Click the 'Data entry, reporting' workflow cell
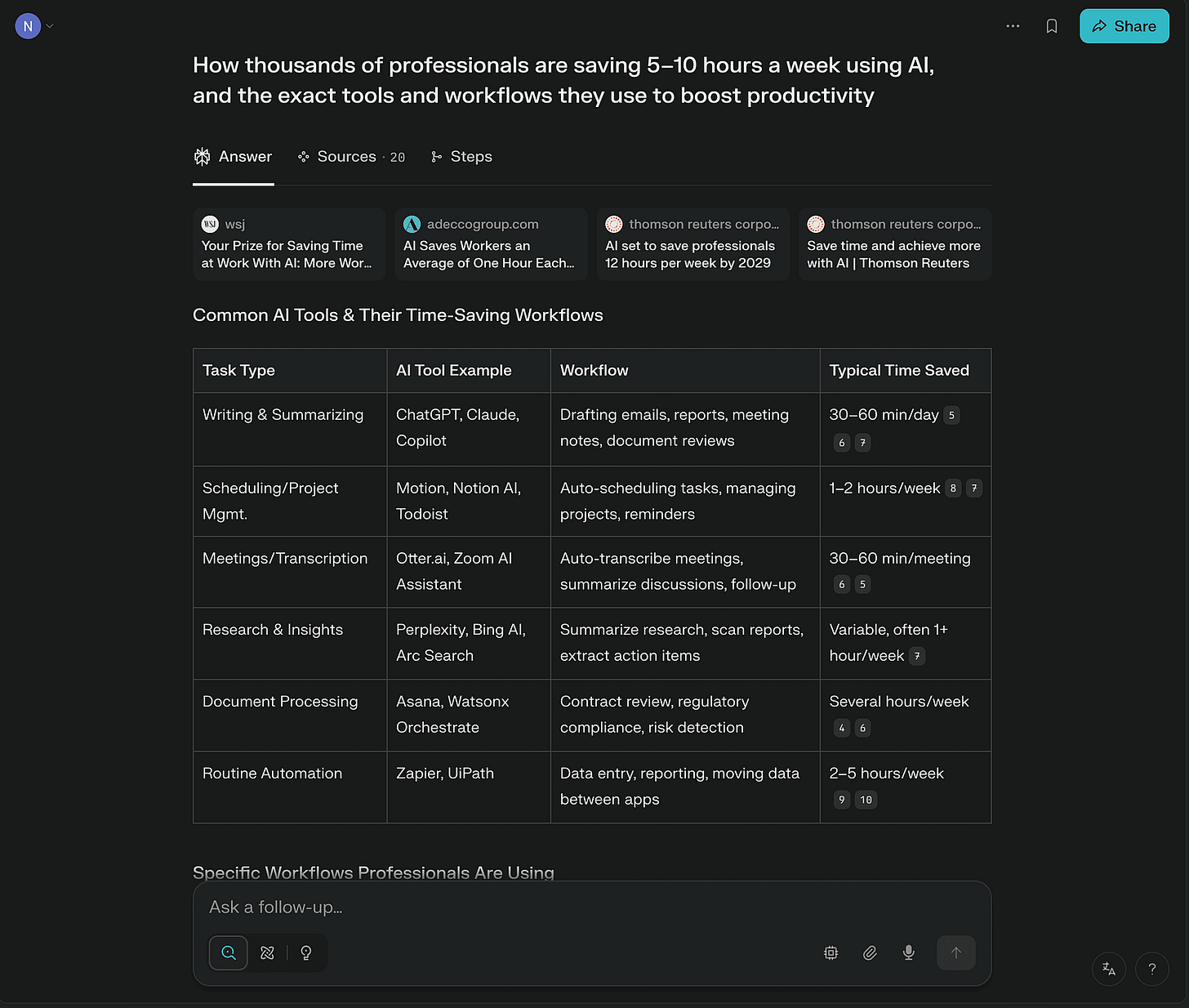 (685, 787)
